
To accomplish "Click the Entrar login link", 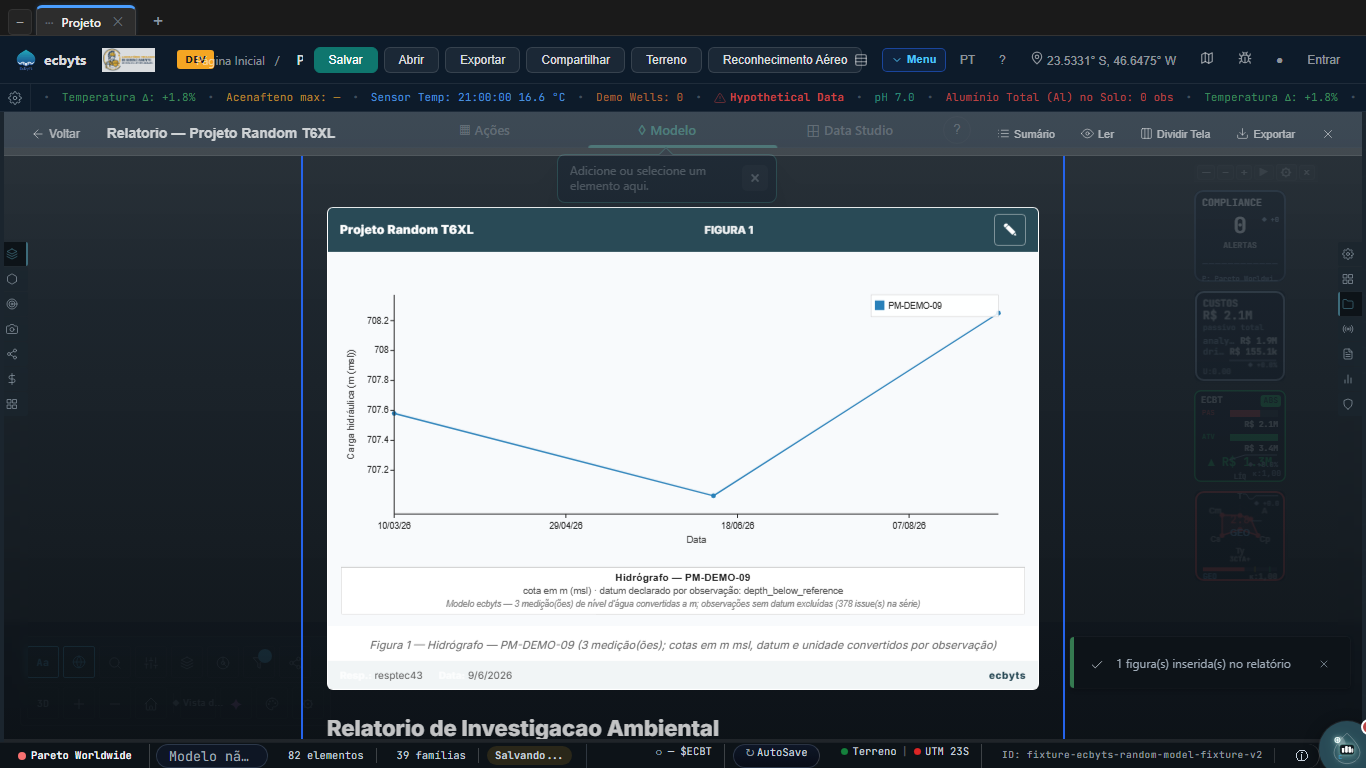I will pyautogui.click(x=1323, y=60).
